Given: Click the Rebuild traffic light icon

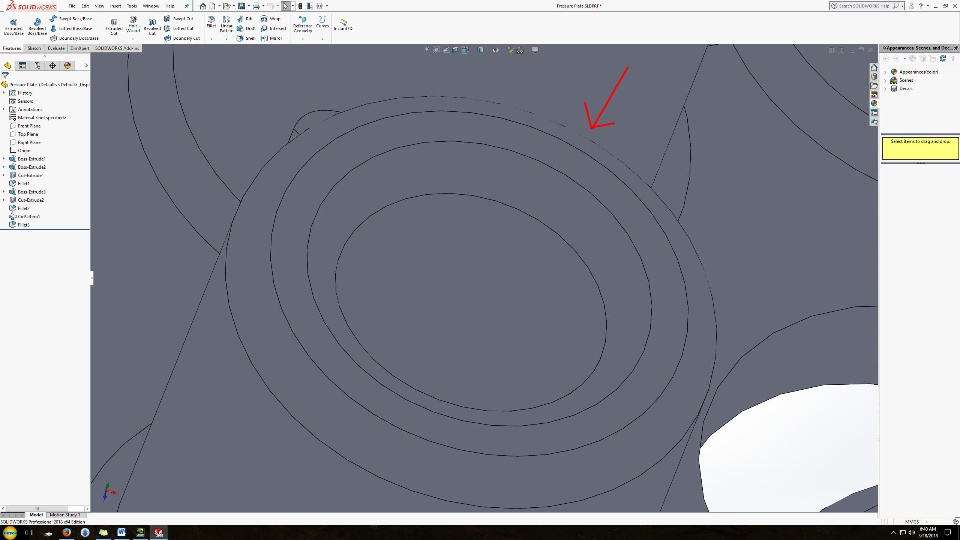Looking at the screenshot, I should point(300,6).
